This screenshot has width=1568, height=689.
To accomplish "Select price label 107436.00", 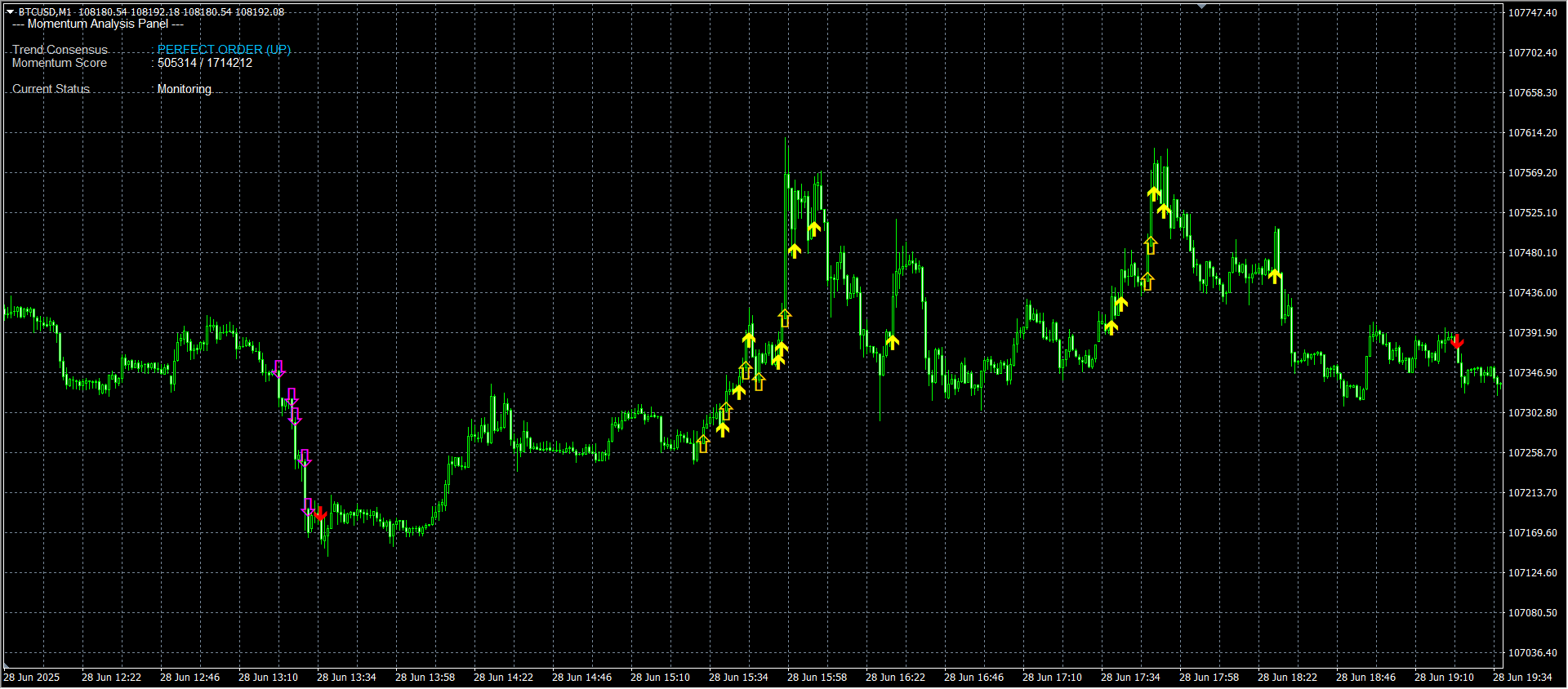I will [x=1532, y=293].
